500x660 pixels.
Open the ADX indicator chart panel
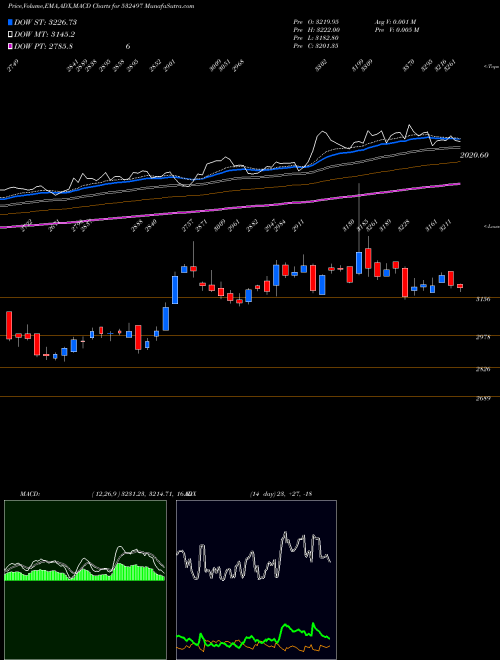(256, 580)
